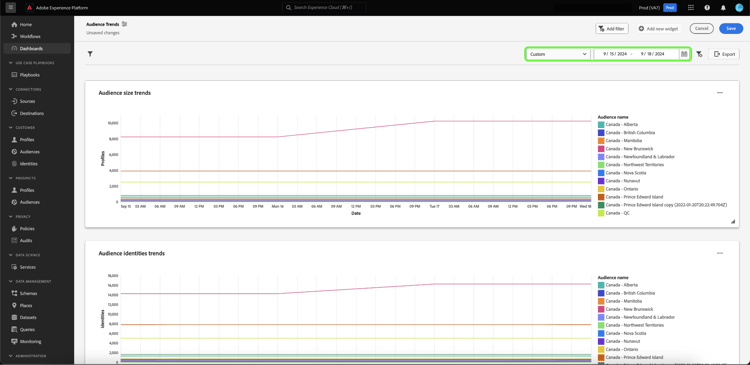Click the user profile avatar

739,8
